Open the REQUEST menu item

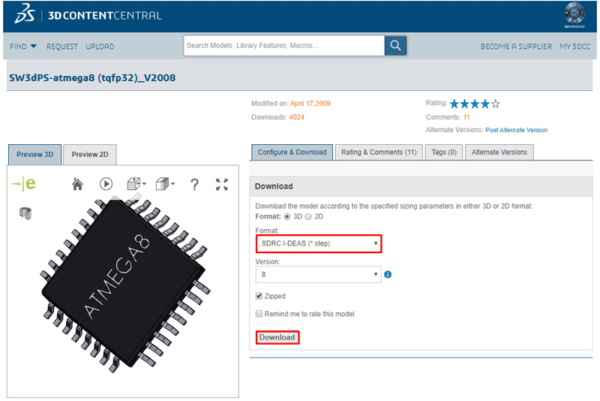tap(62, 46)
